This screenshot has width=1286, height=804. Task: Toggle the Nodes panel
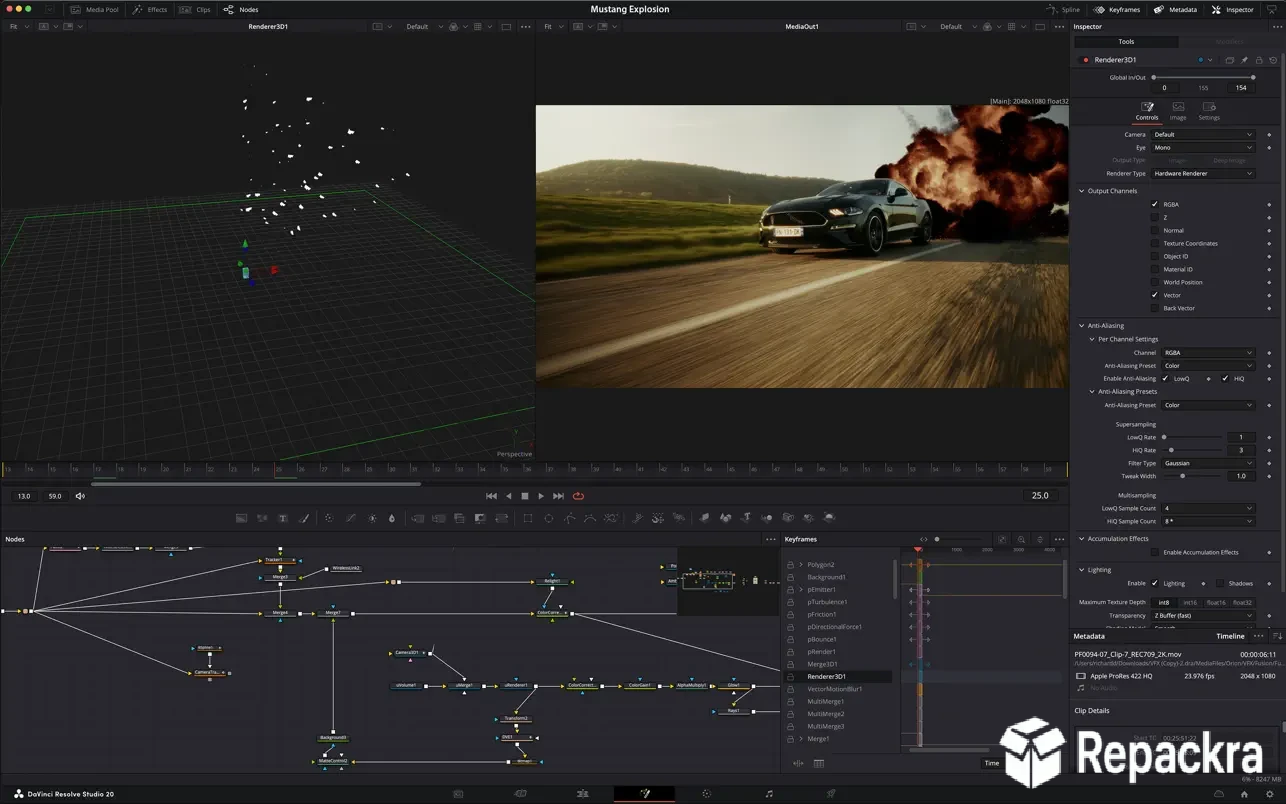click(241, 9)
